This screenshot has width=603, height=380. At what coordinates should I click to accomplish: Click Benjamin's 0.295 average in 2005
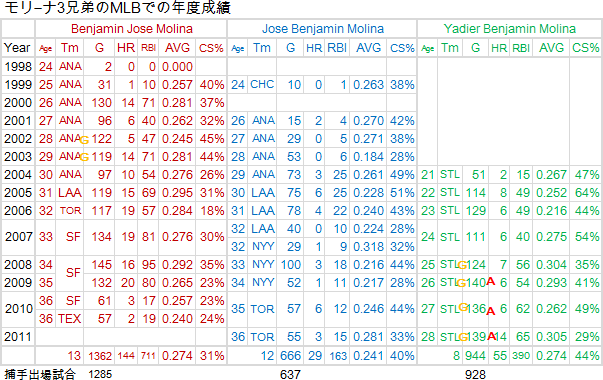(177, 193)
